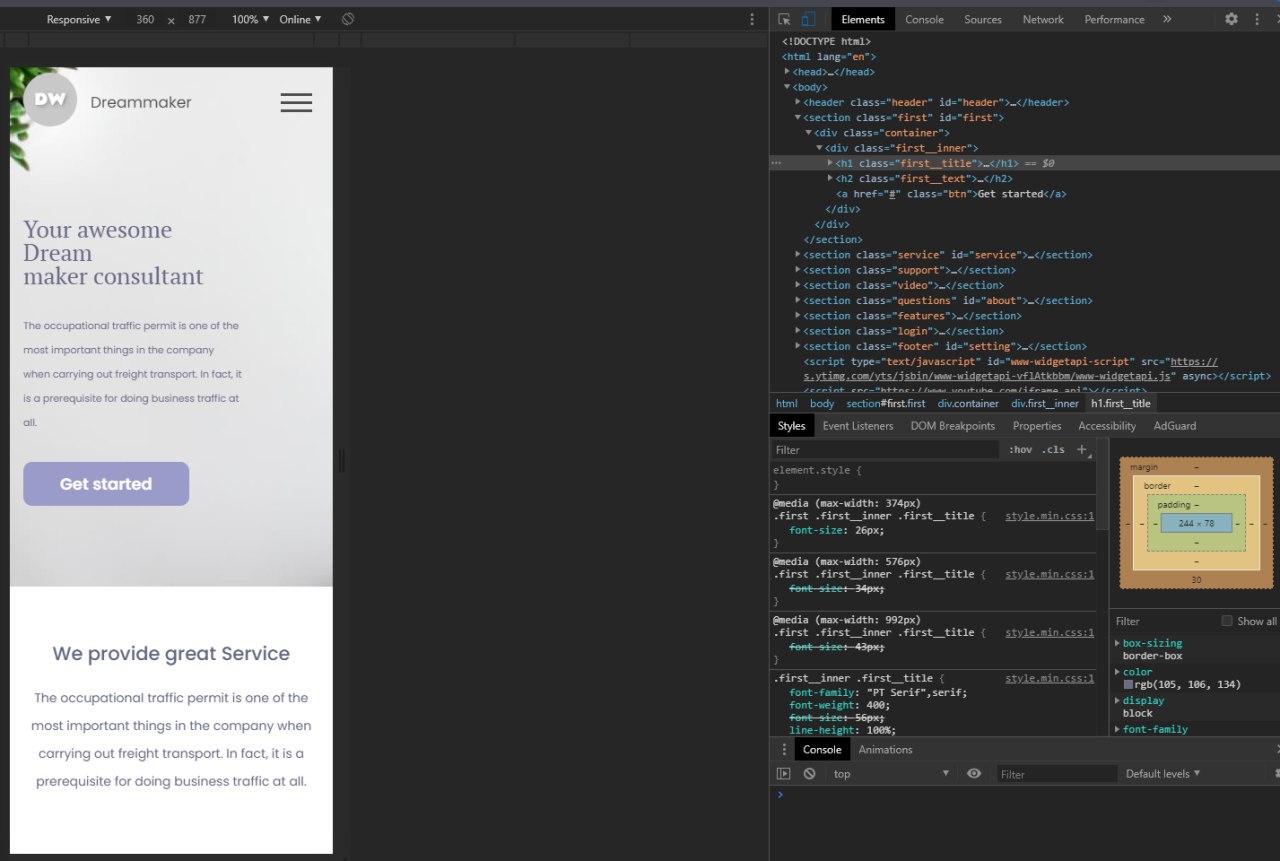Clear the console with the ban icon
This screenshot has width=1280, height=861.
tap(809, 774)
